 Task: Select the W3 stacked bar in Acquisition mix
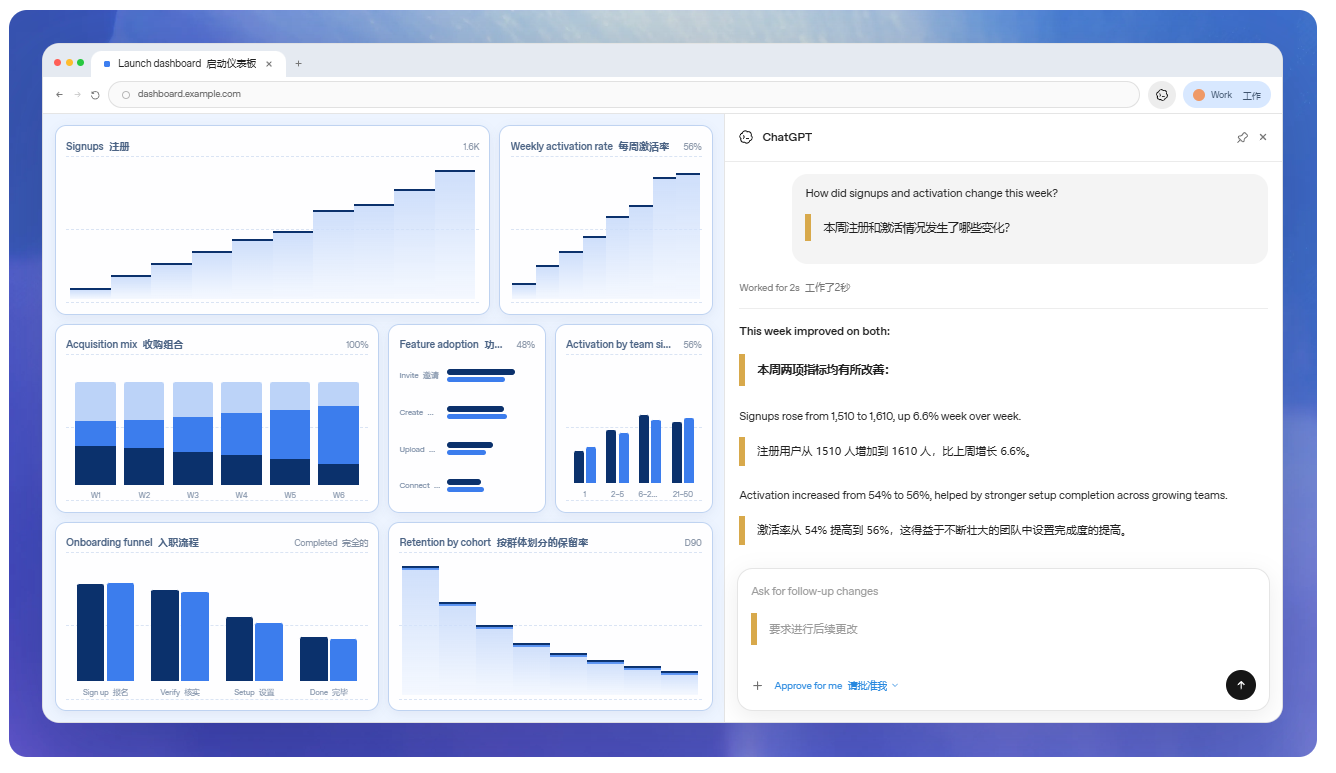pyautogui.click(x=193, y=433)
